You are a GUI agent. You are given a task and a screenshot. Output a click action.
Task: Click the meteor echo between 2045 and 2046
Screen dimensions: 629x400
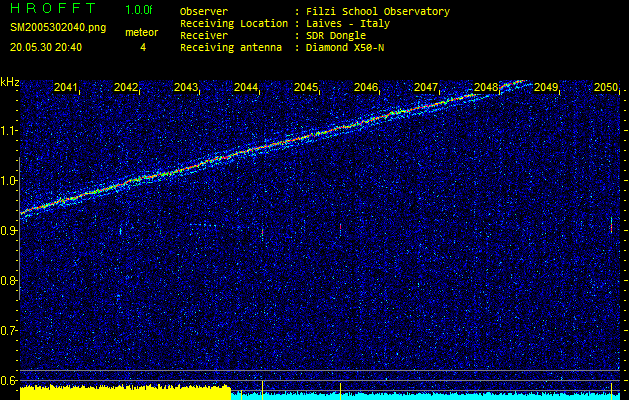pyautogui.click(x=340, y=228)
